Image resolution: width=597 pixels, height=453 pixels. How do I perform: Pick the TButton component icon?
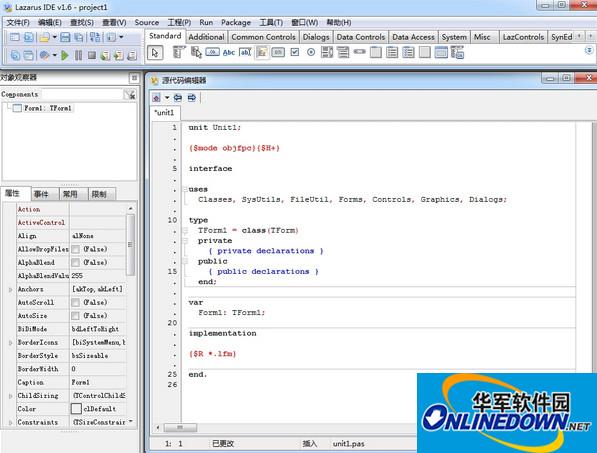coord(212,52)
